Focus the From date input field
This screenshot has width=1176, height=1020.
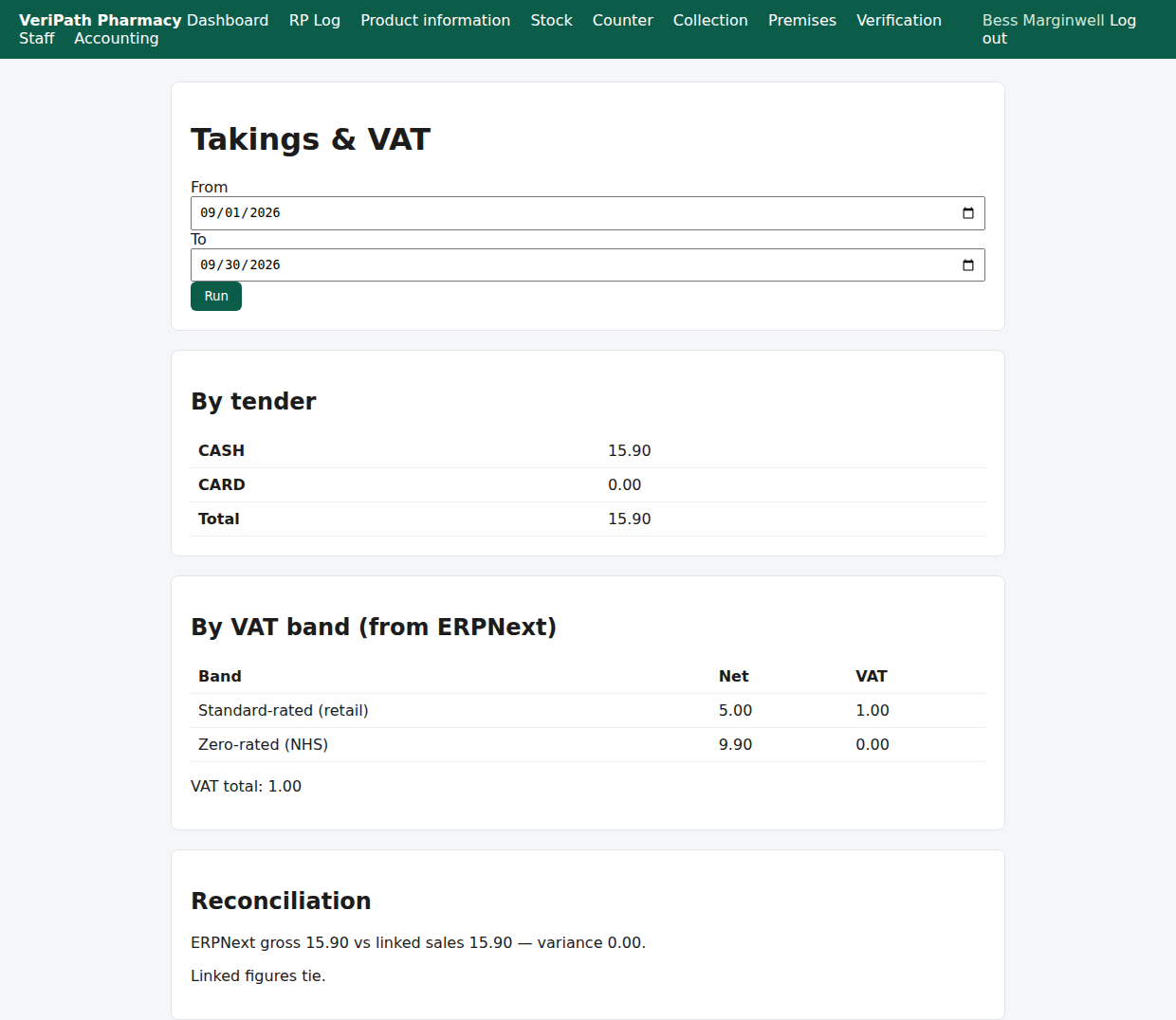click(x=588, y=213)
